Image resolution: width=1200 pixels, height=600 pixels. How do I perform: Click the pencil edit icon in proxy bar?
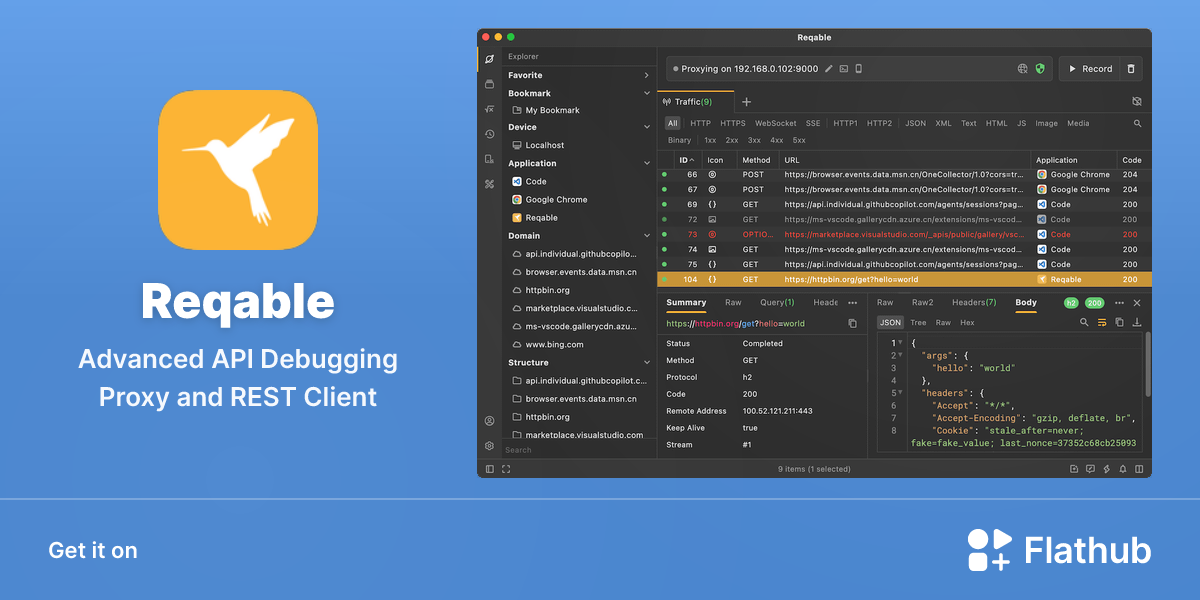(828, 69)
